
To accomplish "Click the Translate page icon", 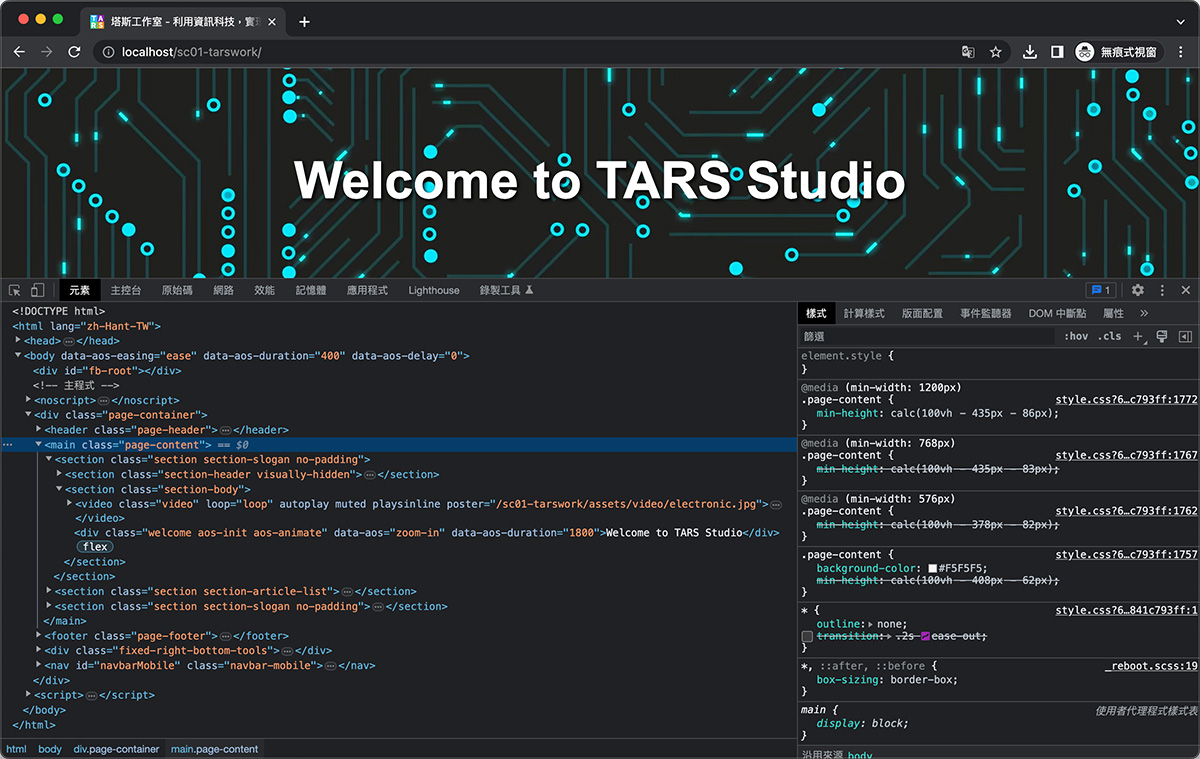I will [x=968, y=52].
